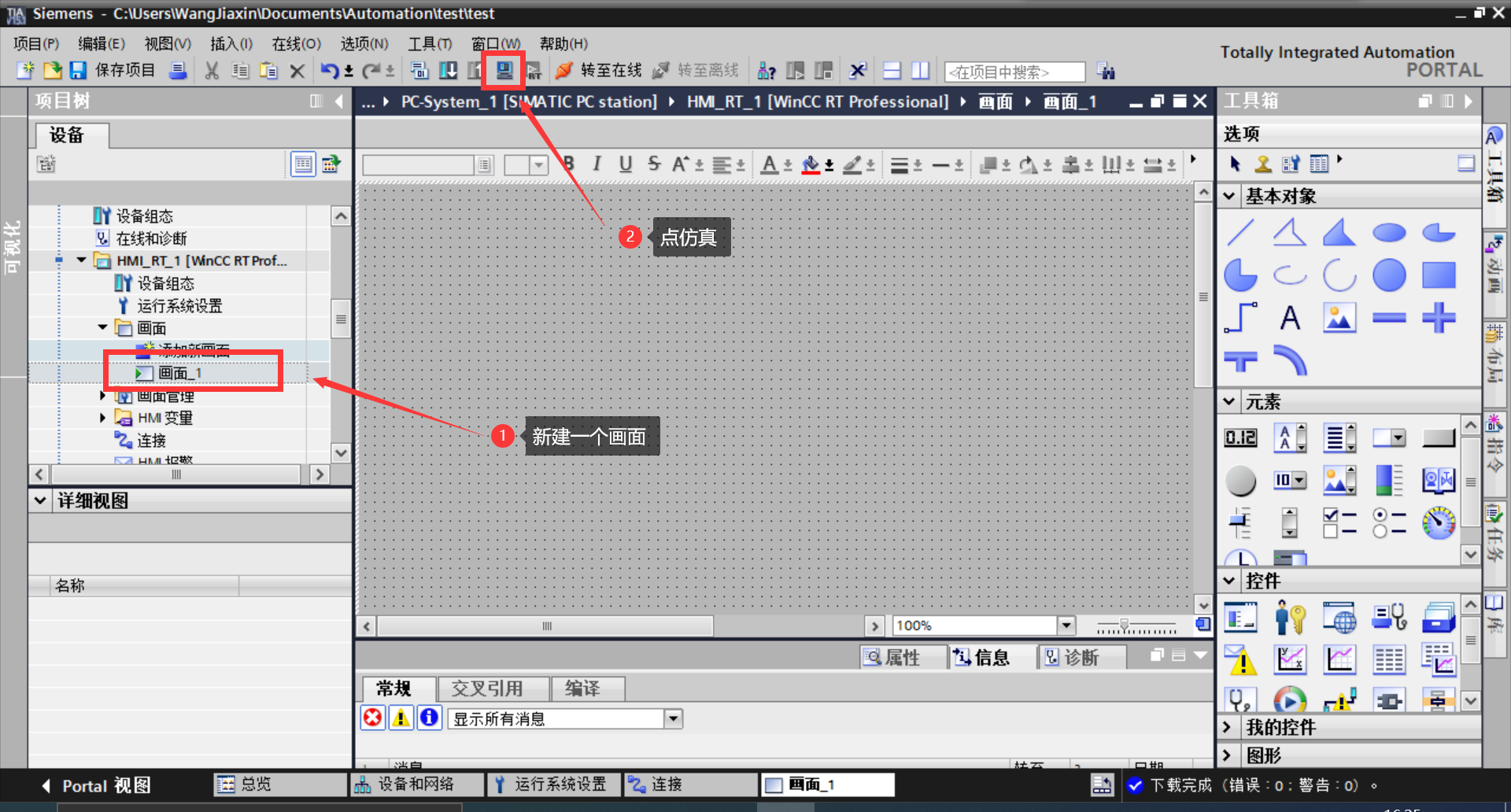This screenshot has height=812, width=1511.
Task: Select the Symbol library element
Action: click(x=1439, y=480)
